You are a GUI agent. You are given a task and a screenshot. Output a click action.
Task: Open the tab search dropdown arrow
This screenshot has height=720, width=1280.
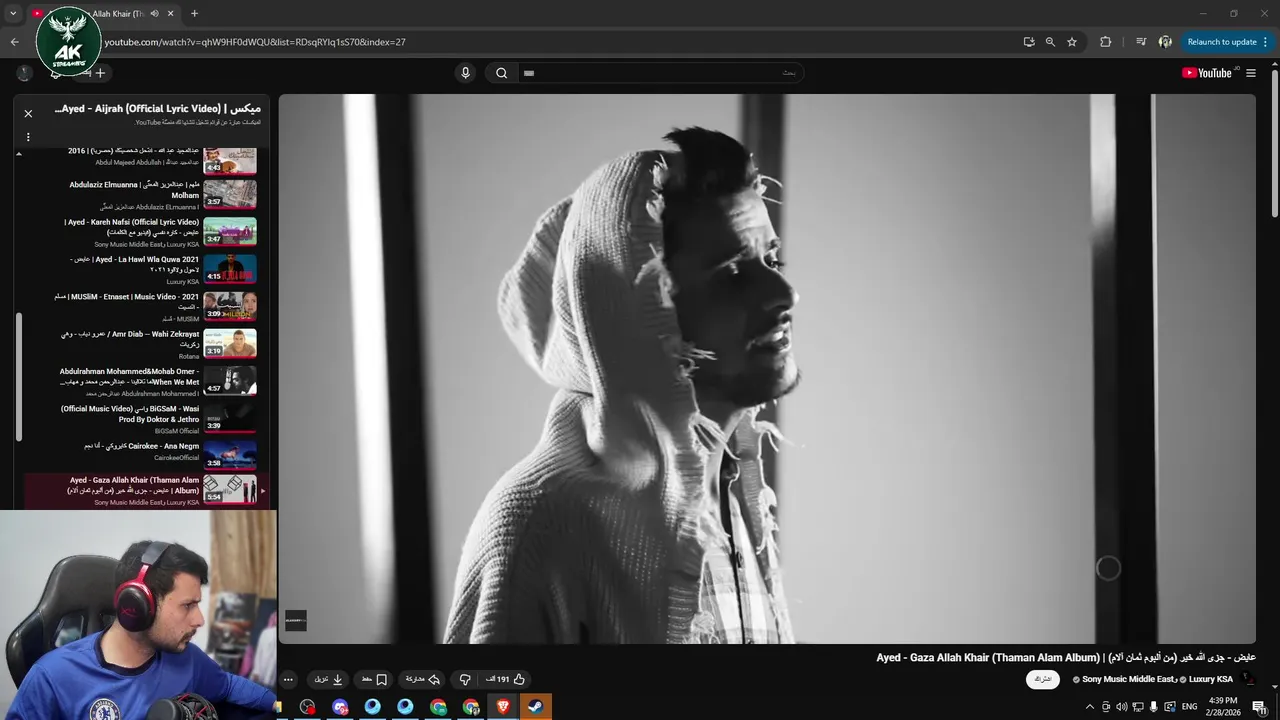click(13, 14)
